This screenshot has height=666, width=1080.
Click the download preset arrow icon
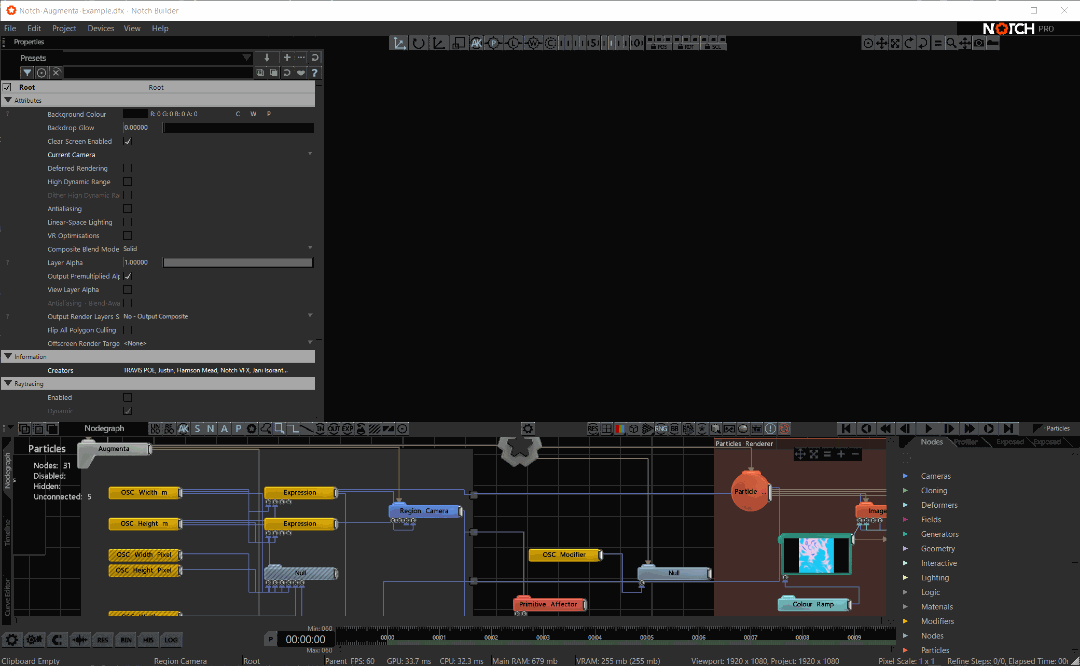(267, 58)
